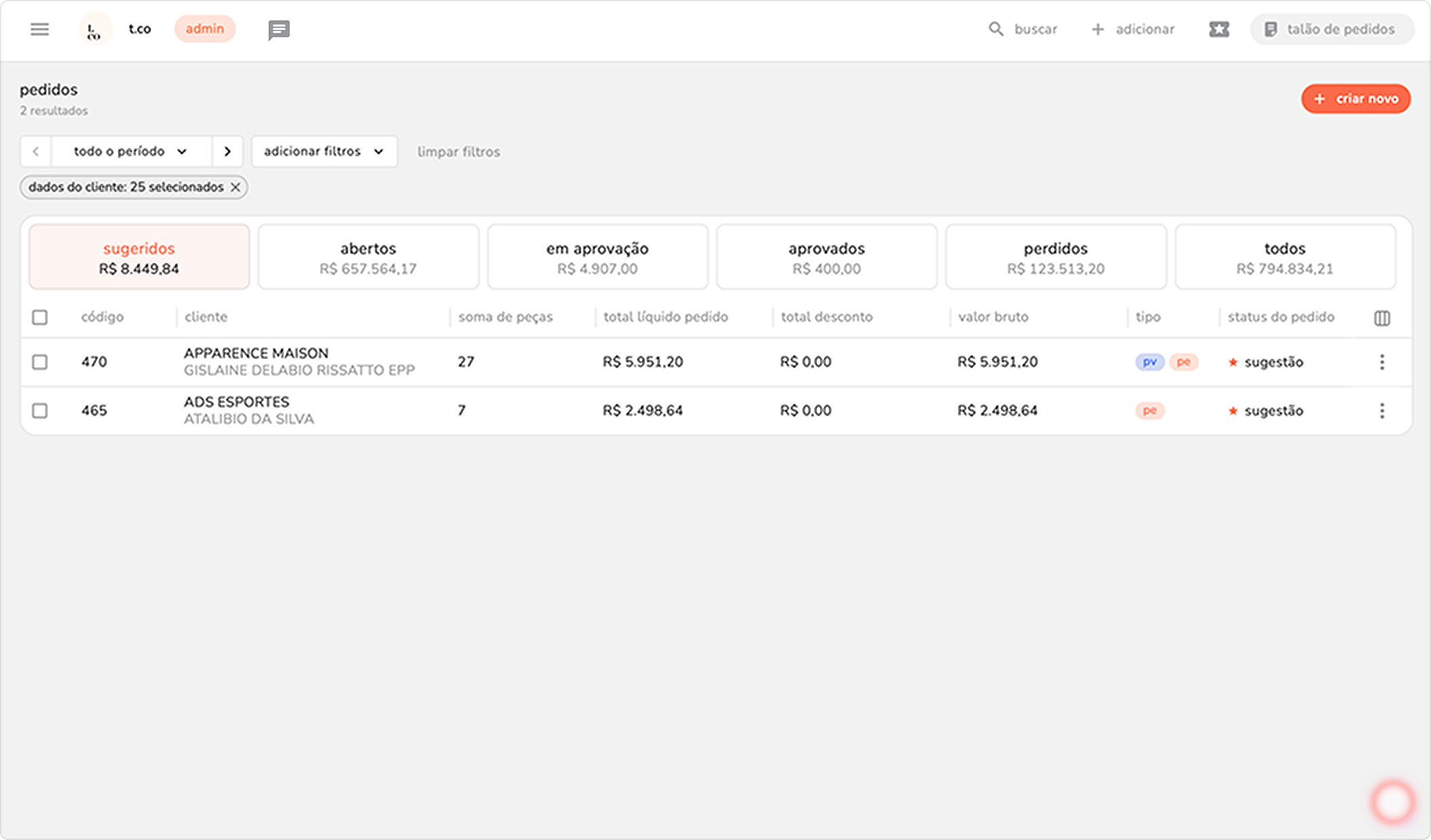Open column settings icon in table header

tap(1382, 318)
